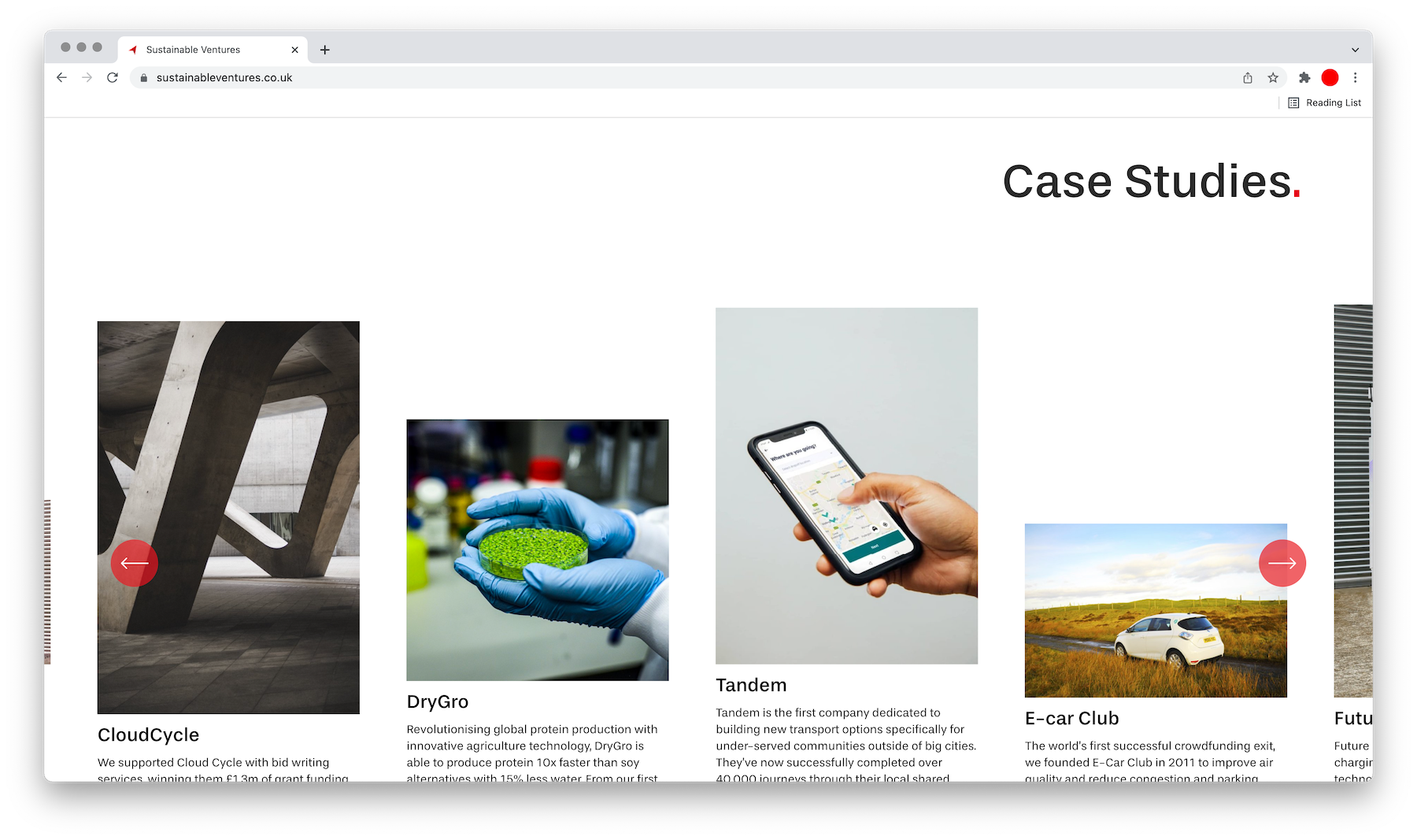Reload the page with refresh icon
The image size is (1417, 840).
tap(113, 77)
